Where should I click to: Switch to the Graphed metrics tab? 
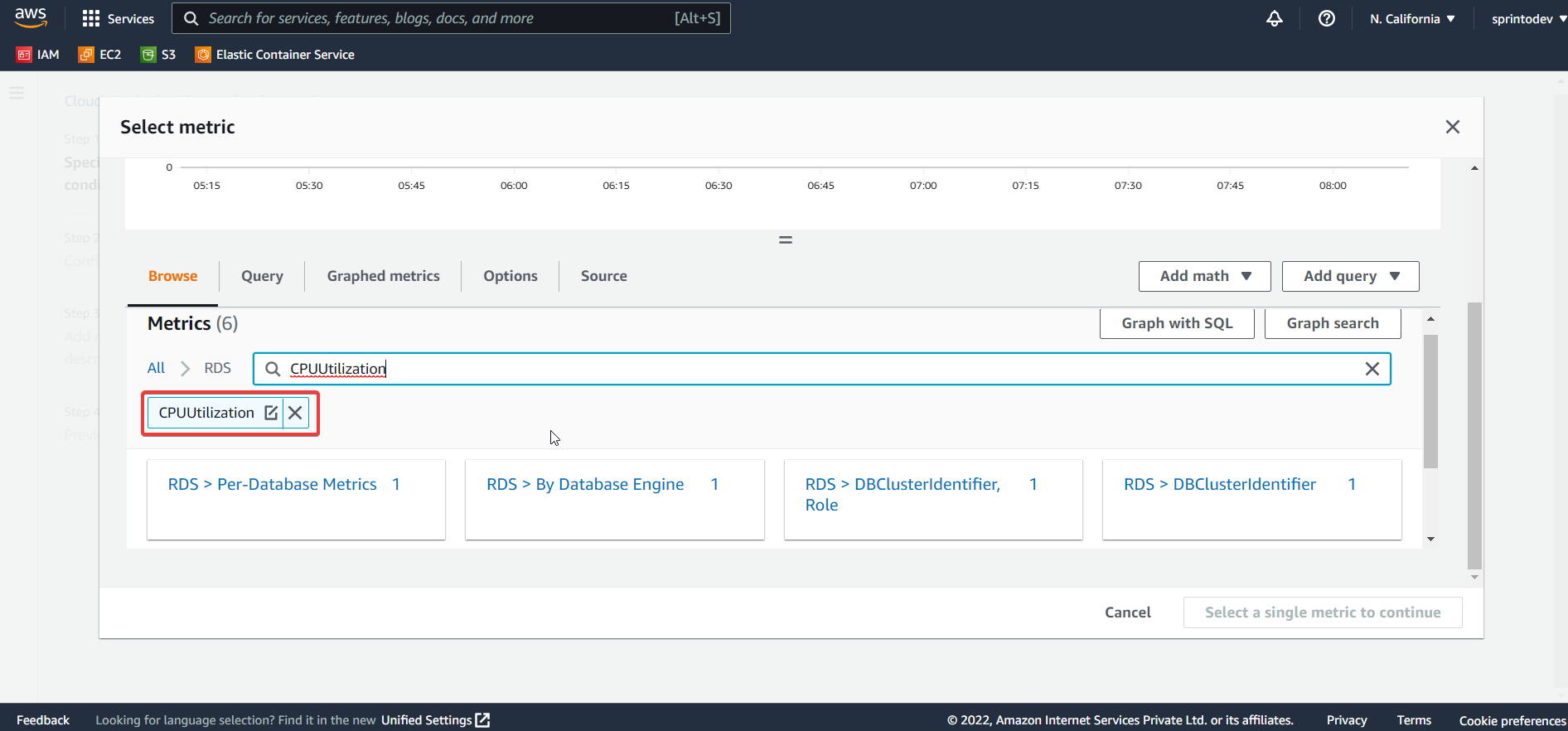click(x=384, y=276)
